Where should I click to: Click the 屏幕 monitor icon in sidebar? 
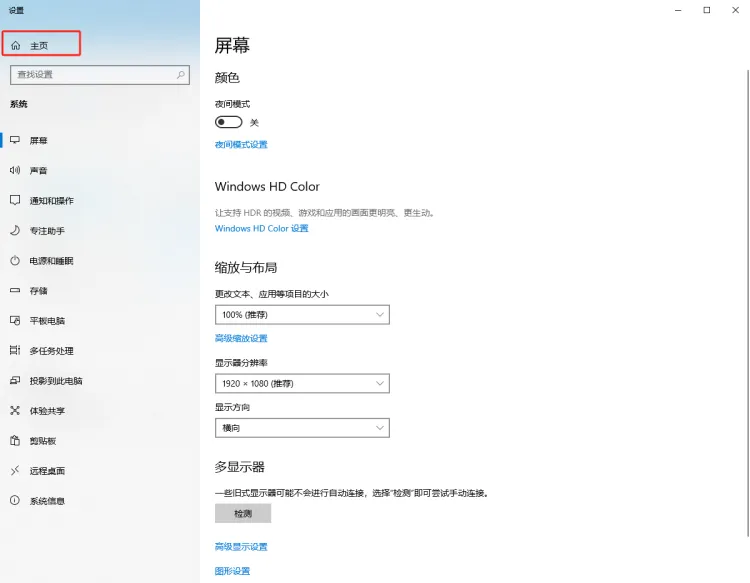click(15, 140)
